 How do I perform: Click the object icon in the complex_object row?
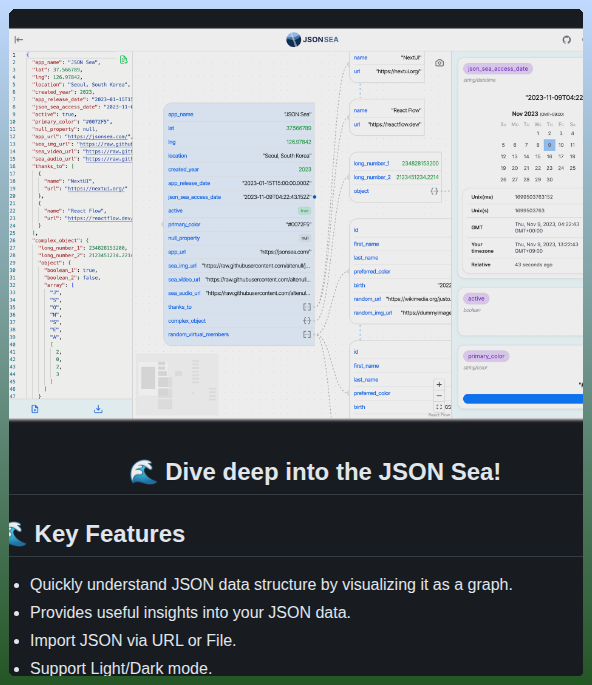[307, 321]
